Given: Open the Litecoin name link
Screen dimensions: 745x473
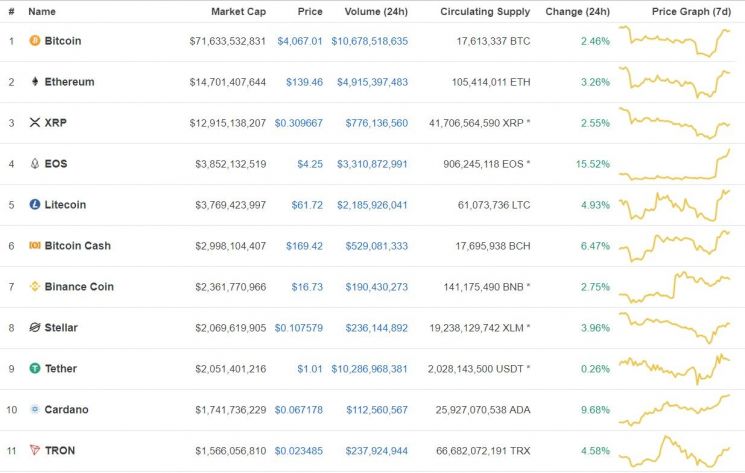Looking at the screenshot, I should click(65, 205).
